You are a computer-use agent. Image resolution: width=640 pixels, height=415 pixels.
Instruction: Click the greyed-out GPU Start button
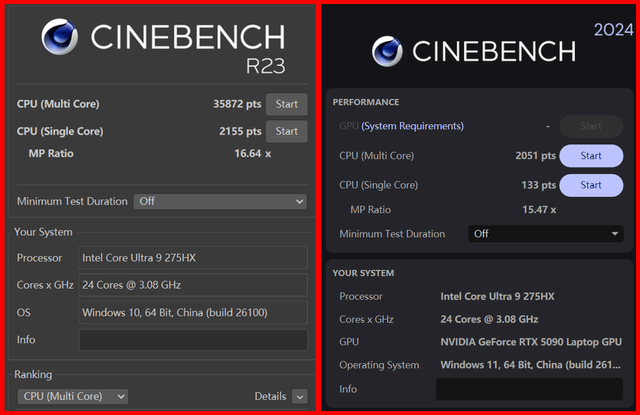pyautogui.click(x=590, y=126)
